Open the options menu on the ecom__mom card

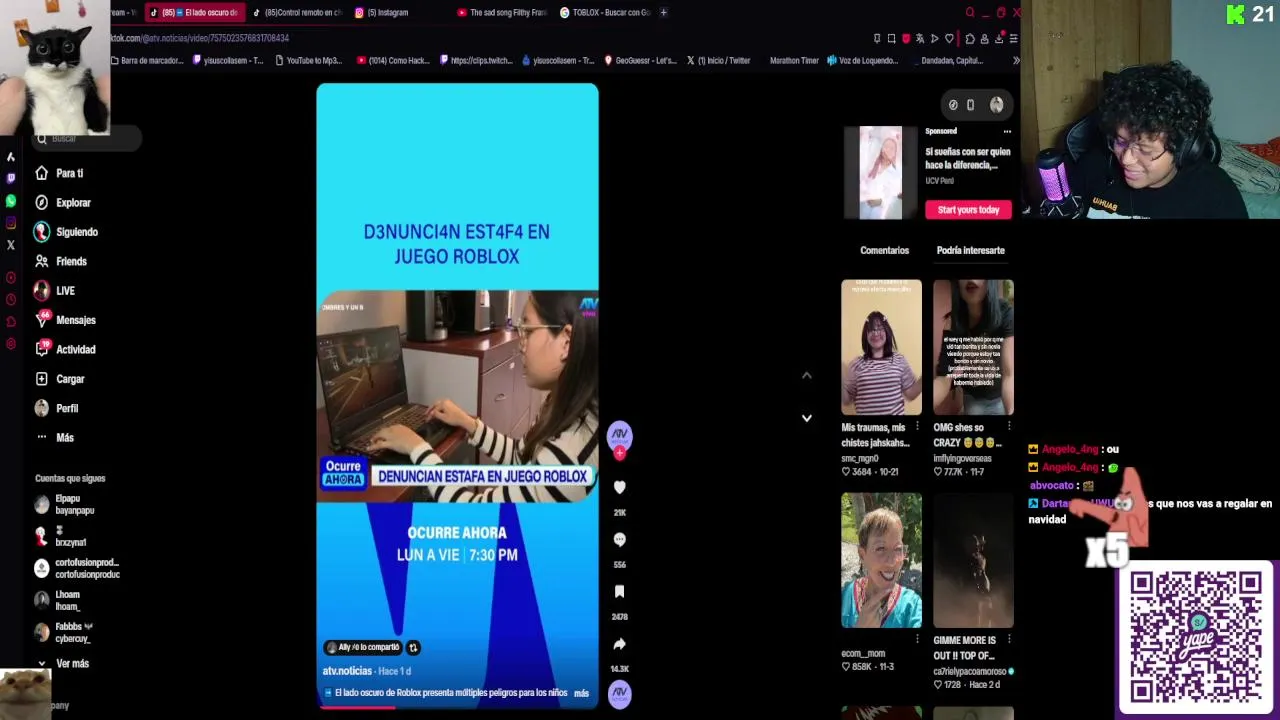917,640
